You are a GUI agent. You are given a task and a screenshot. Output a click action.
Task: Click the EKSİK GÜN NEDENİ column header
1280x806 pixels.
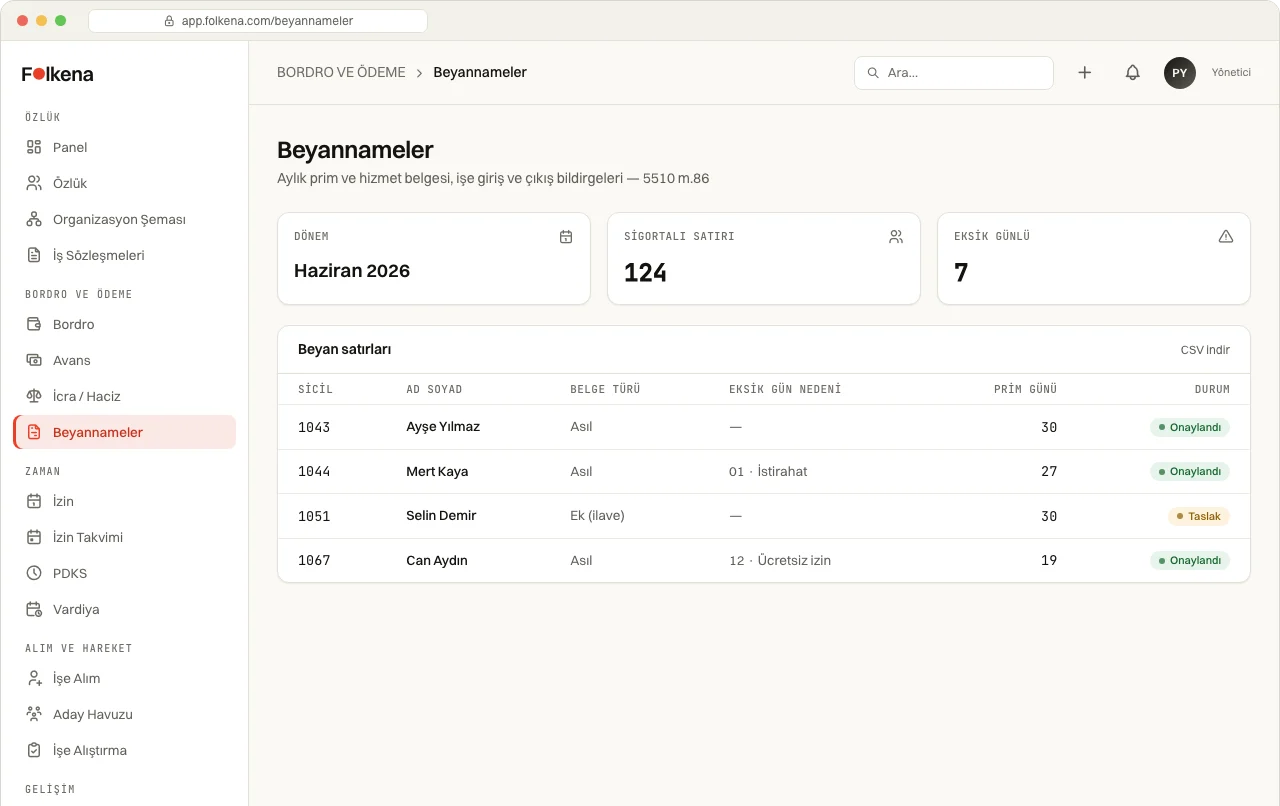point(785,389)
